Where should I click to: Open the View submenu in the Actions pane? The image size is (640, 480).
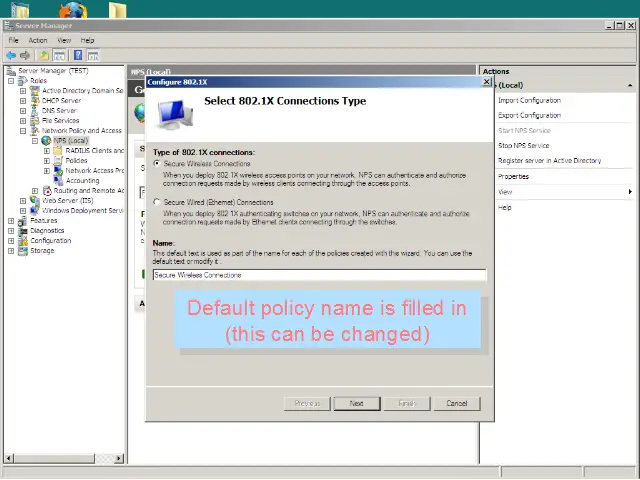point(564,192)
